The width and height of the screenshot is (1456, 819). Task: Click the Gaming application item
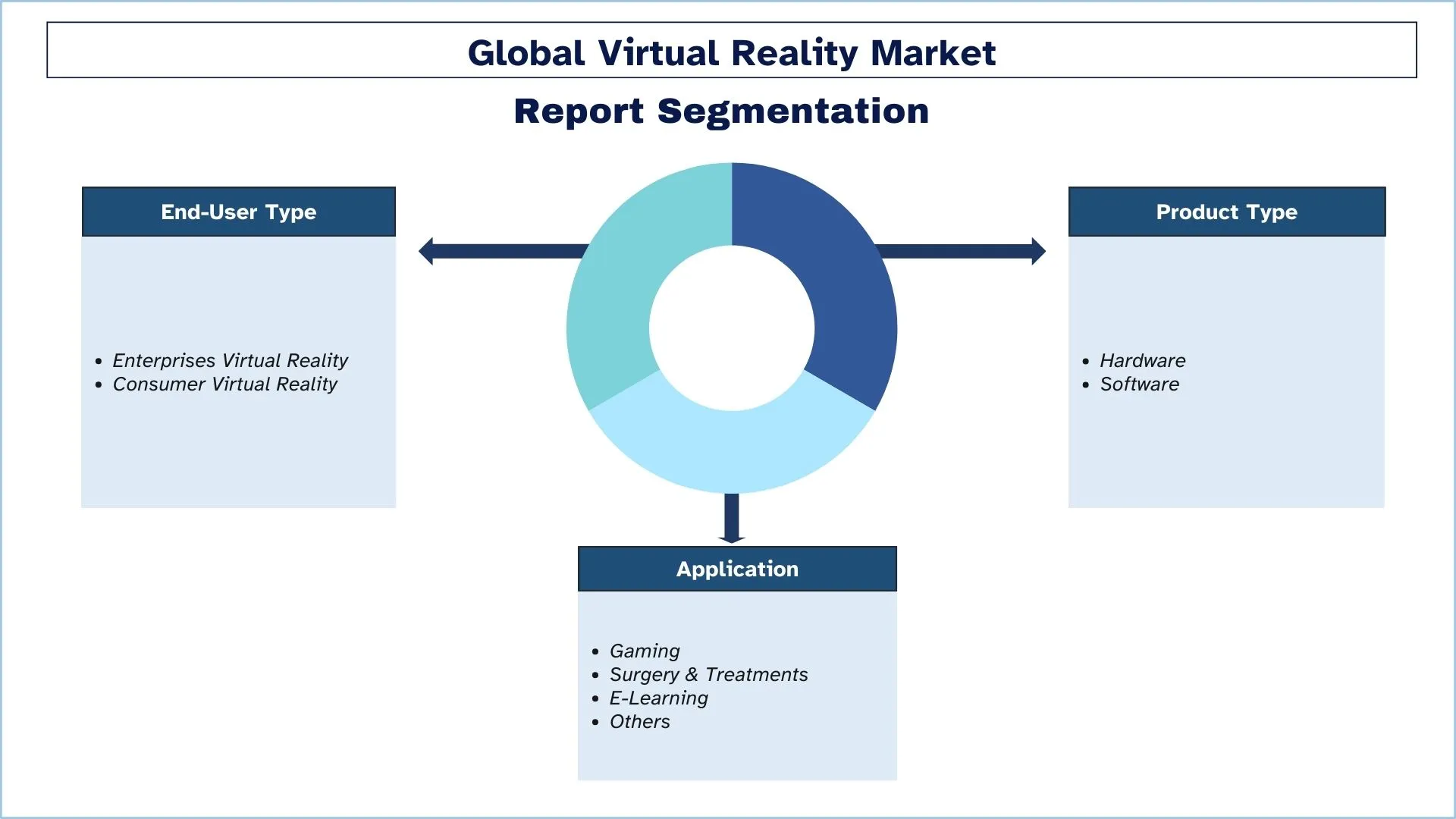pos(645,651)
